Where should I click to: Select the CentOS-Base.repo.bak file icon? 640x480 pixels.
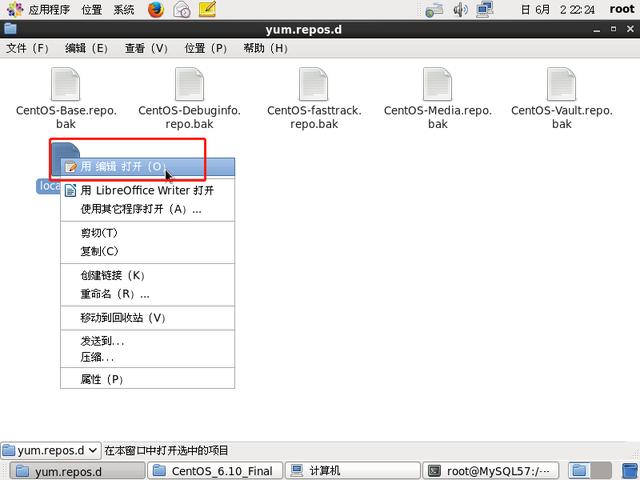(x=65, y=84)
